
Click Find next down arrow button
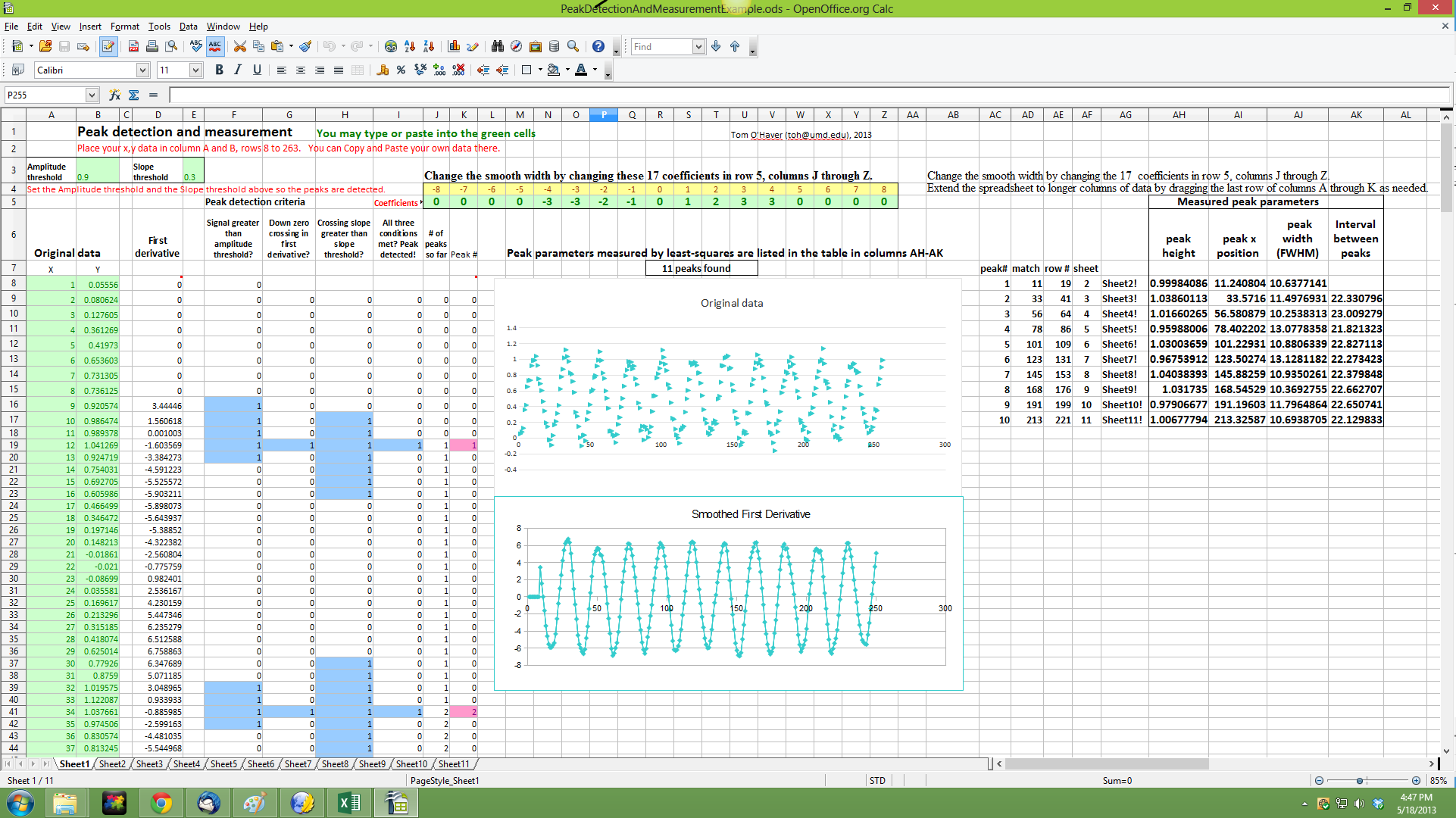[x=716, y=47]
